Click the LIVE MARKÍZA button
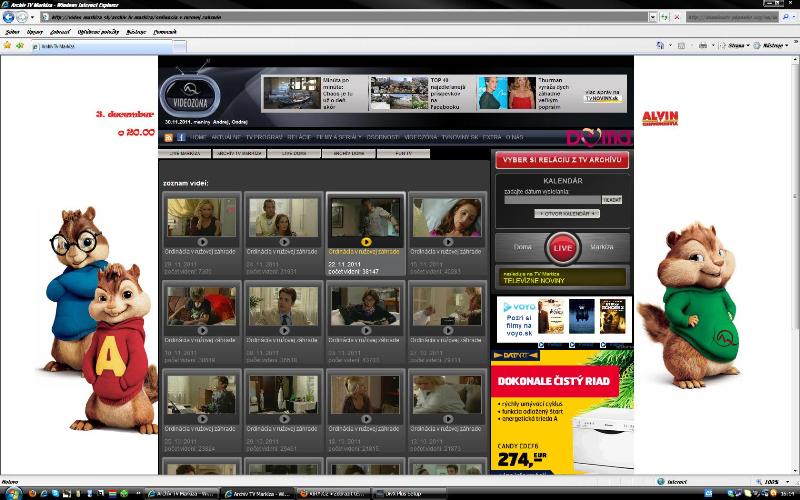Viewport: 800px width, 500px height. coord(184,153)
